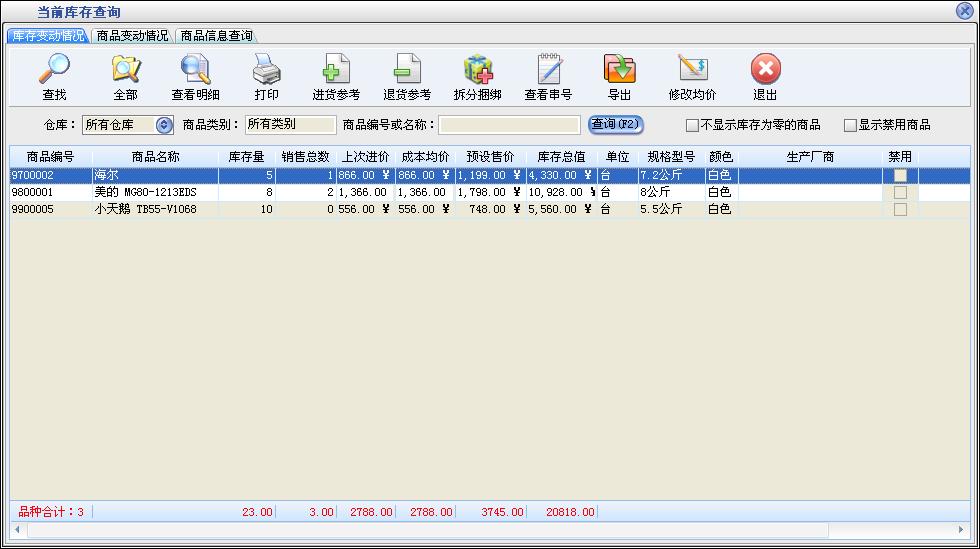
Task: Click the 导出 export icon
Action: tap(619, 70)
